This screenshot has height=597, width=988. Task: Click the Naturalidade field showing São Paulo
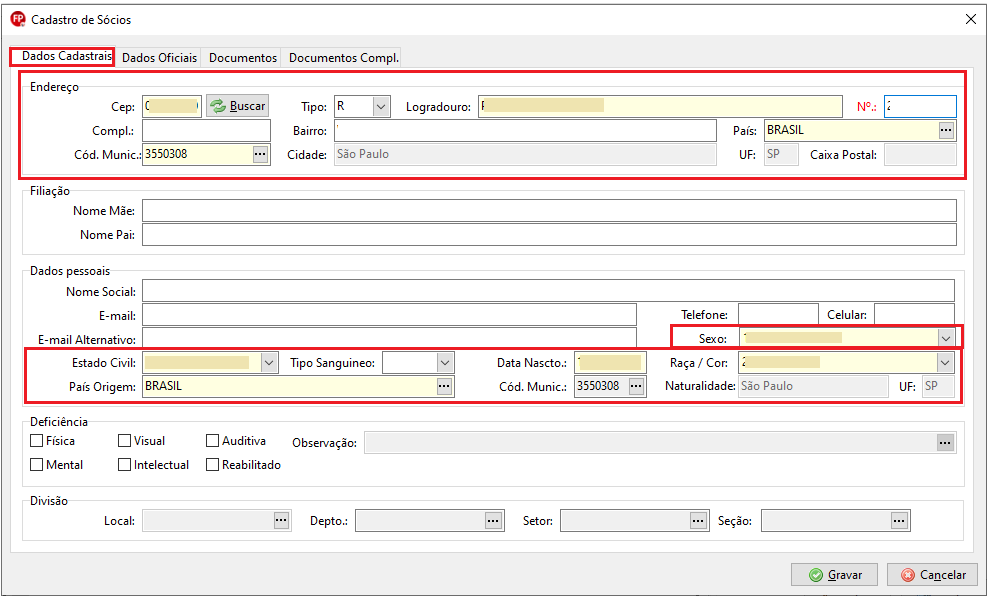click(x=813, y=386)
